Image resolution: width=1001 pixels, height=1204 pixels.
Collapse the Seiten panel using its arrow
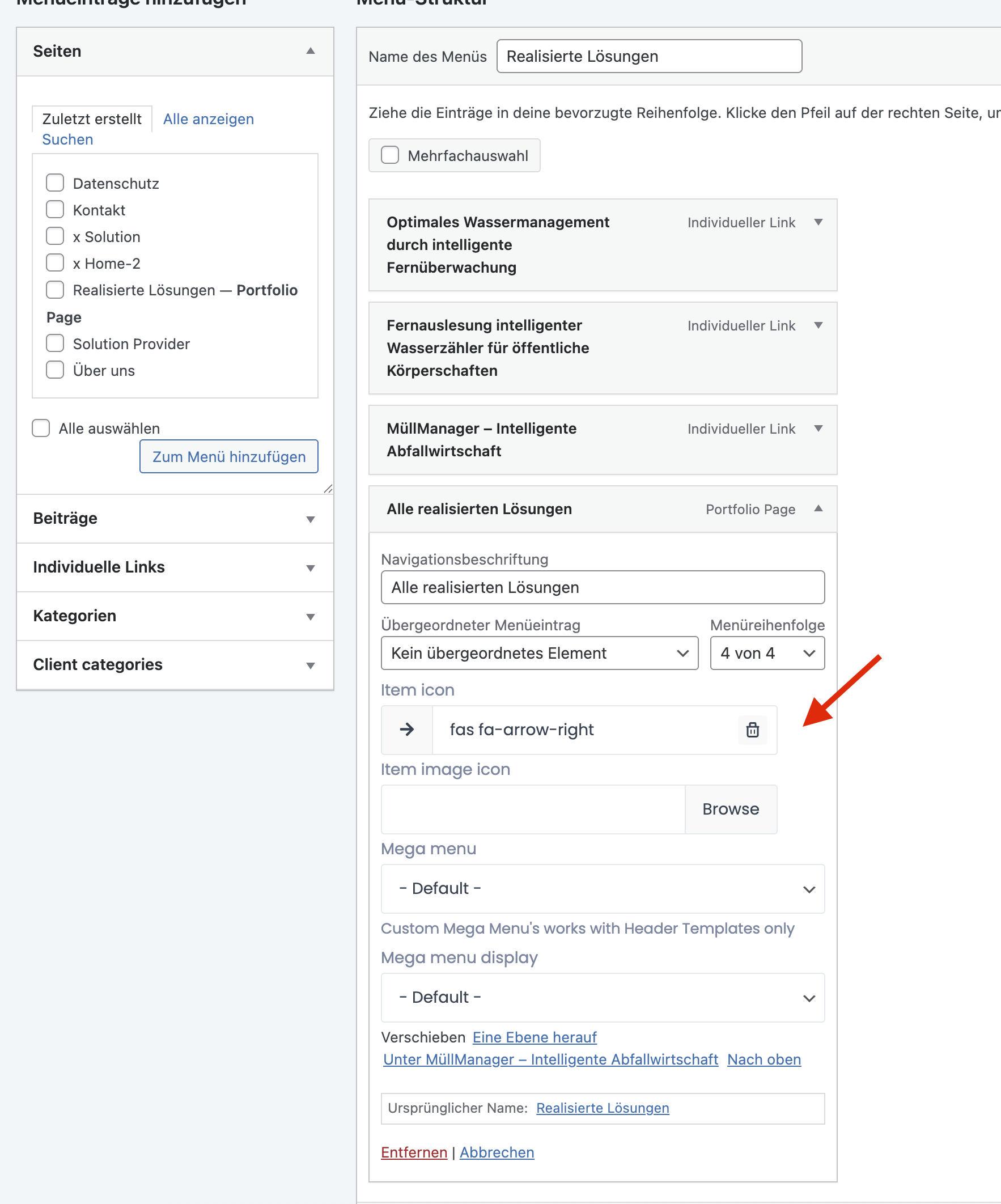click(x=310, y=51)
